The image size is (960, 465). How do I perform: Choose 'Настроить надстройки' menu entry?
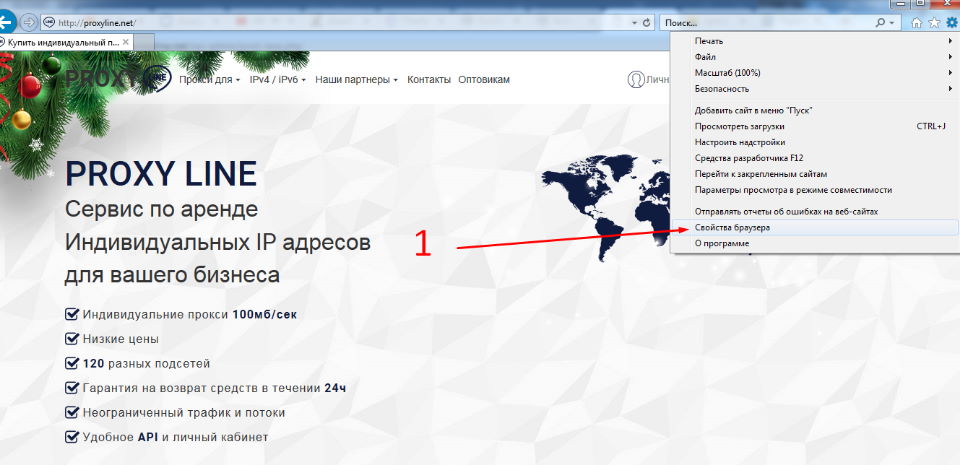point(739,142)
